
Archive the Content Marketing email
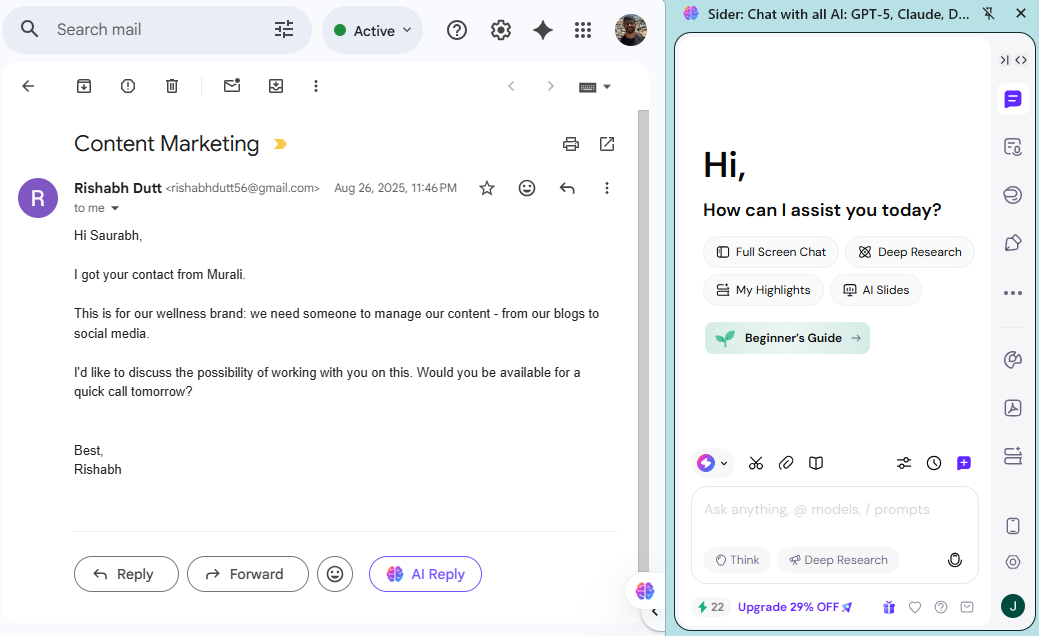tap(84, 86)
